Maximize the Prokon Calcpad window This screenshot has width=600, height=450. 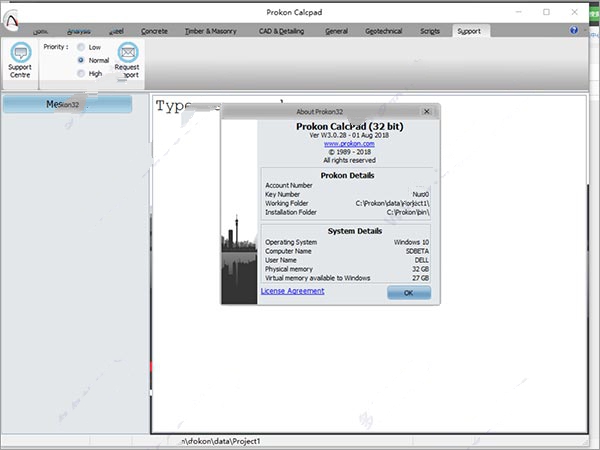click(x=546, y=12)
